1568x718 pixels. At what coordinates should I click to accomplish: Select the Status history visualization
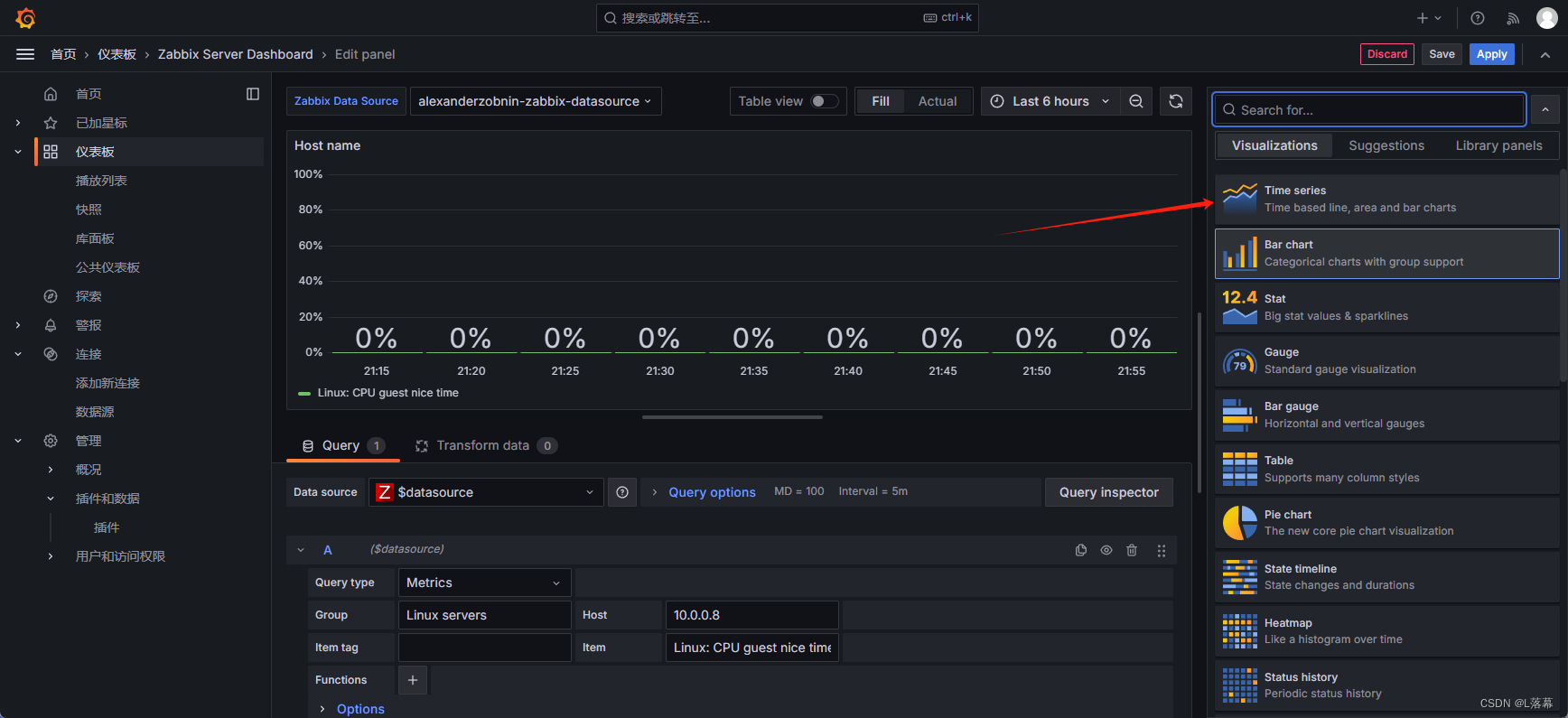click(x=1387, y=685)
